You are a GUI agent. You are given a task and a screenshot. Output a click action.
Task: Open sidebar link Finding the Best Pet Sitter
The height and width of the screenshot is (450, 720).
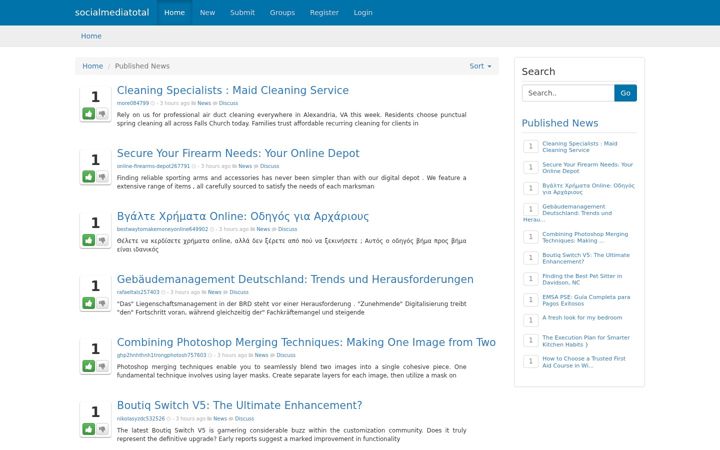pyautogui.click(x=582, y=279)
